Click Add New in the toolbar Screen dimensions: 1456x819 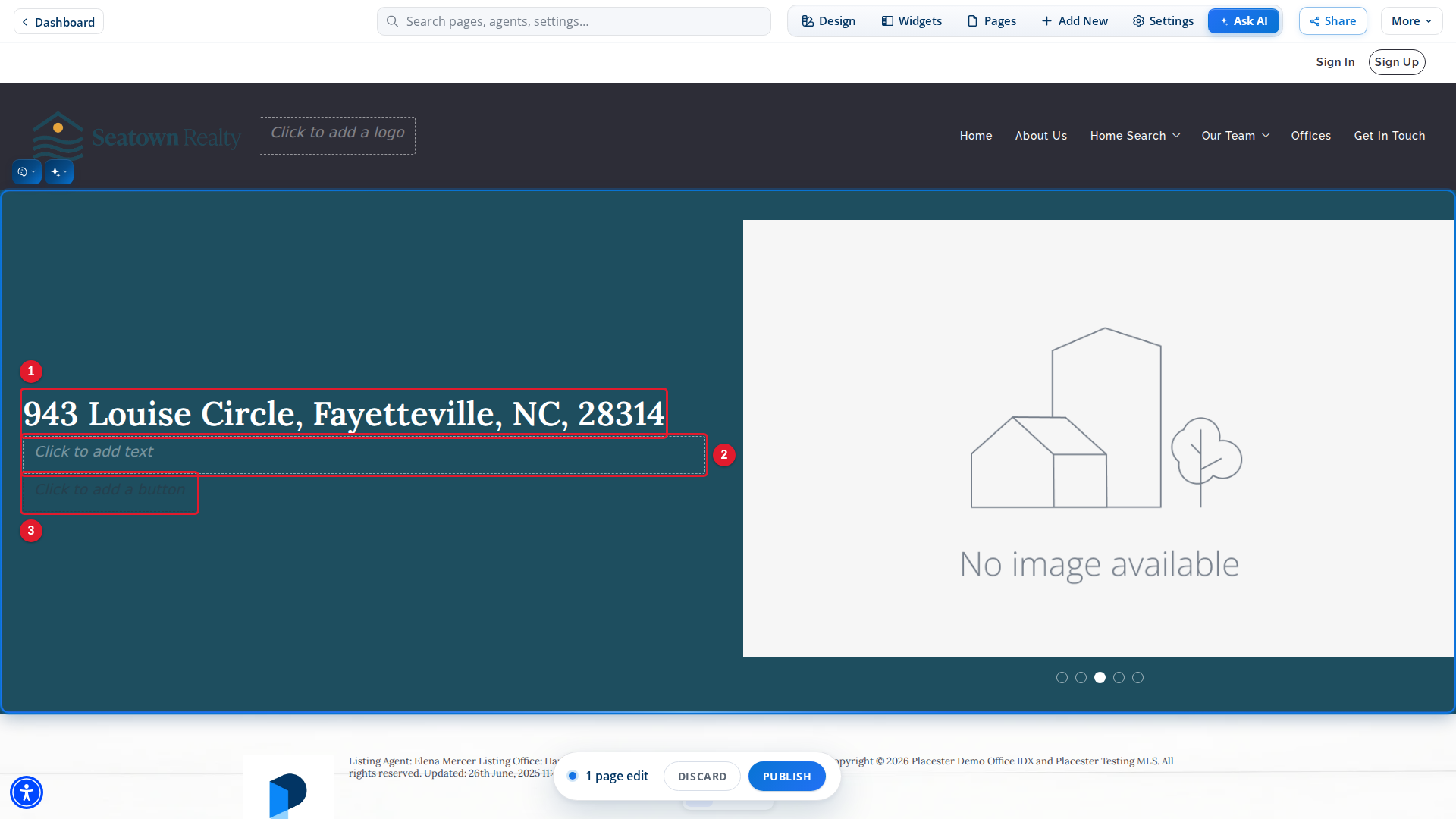tap(1075, 21)
